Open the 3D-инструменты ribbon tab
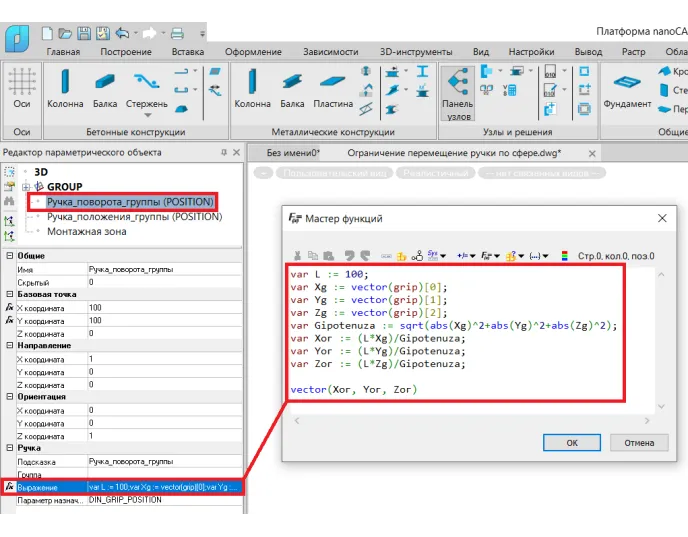This screenshot has width=688, height=537. (x=416, y=52)
